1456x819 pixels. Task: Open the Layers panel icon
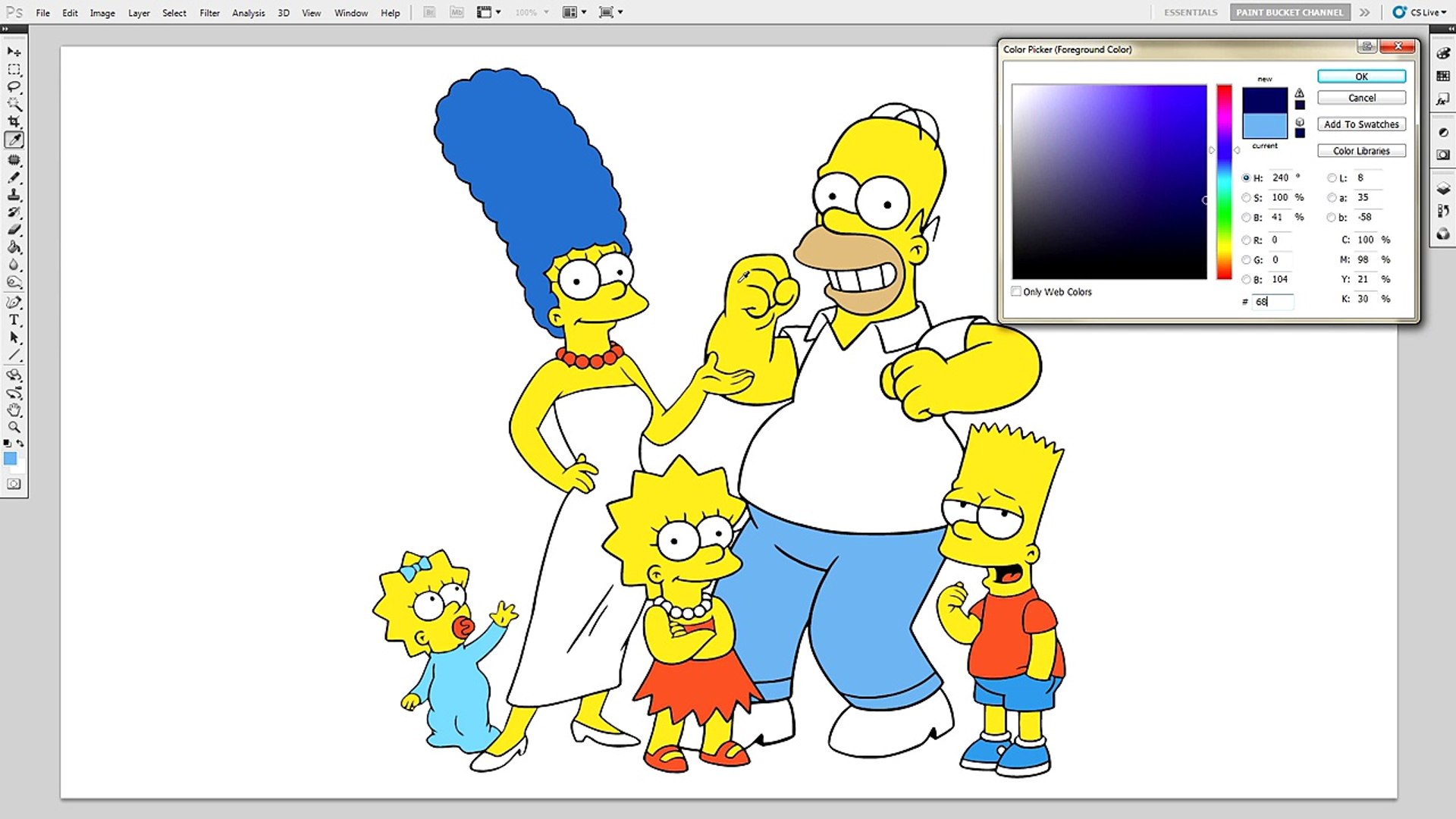click(x=1443, y=188)
